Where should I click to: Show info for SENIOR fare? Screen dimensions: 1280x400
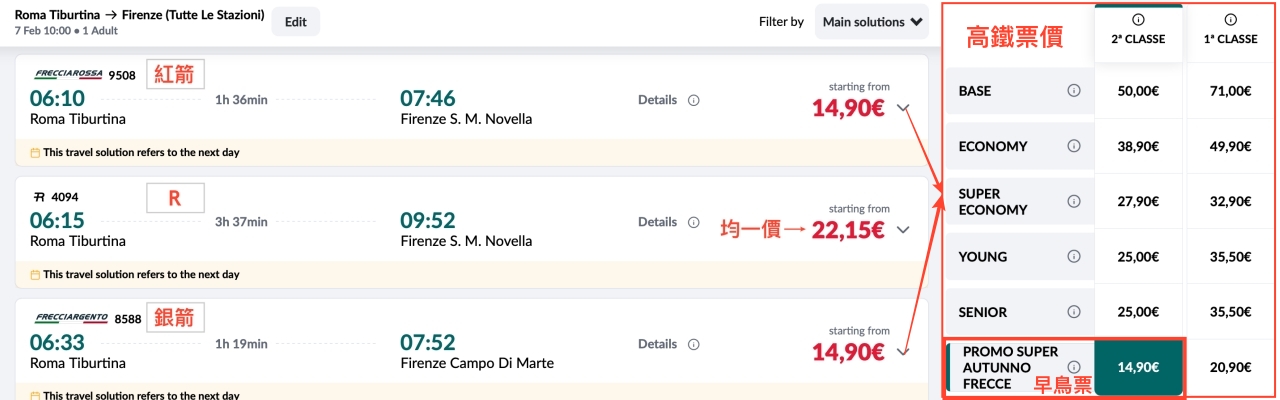tap(1074, 312)
